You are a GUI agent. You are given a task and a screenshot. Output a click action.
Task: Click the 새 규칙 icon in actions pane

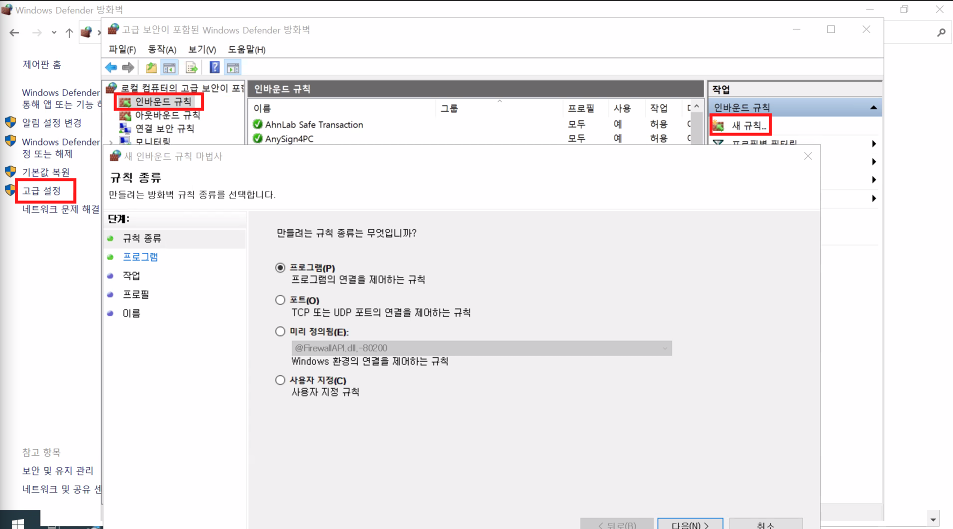(x=719, y=126)
